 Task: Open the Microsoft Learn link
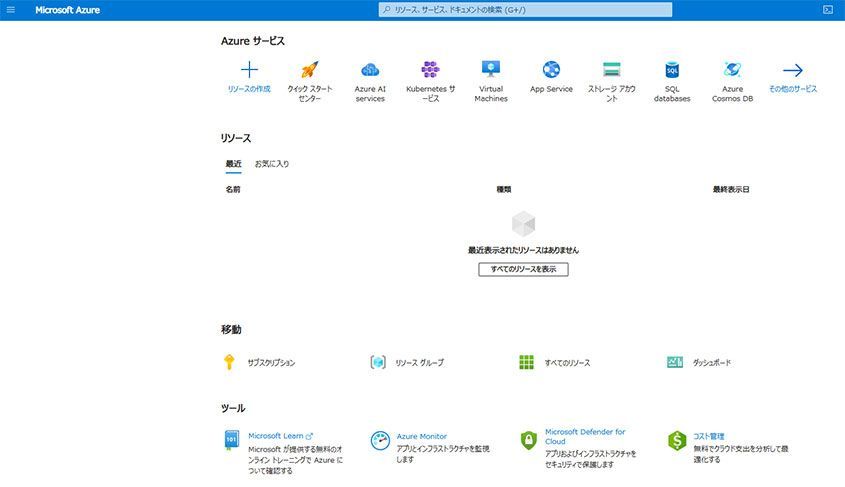coord(276,436)
